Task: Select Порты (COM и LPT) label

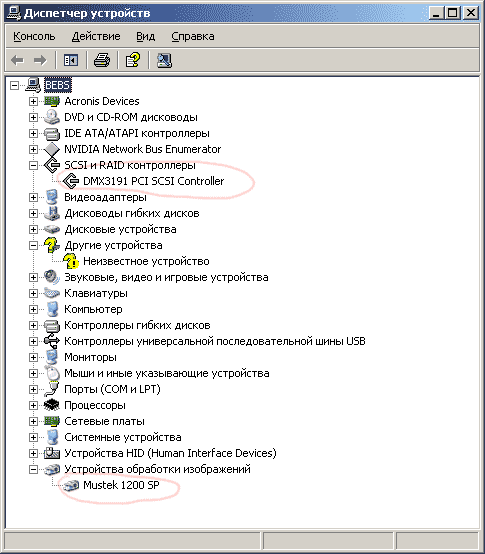Action: click(x=112, y=389)
